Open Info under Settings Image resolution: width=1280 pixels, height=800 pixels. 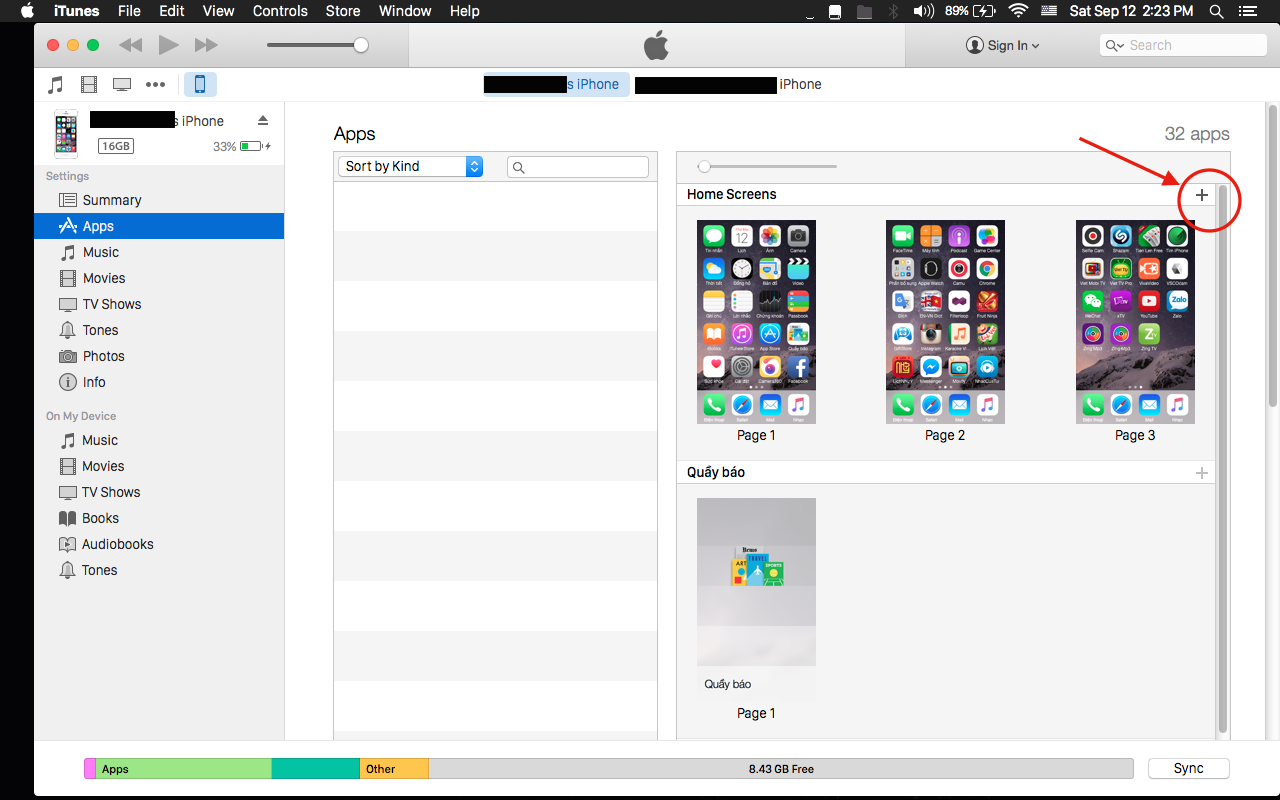(159, 382)
